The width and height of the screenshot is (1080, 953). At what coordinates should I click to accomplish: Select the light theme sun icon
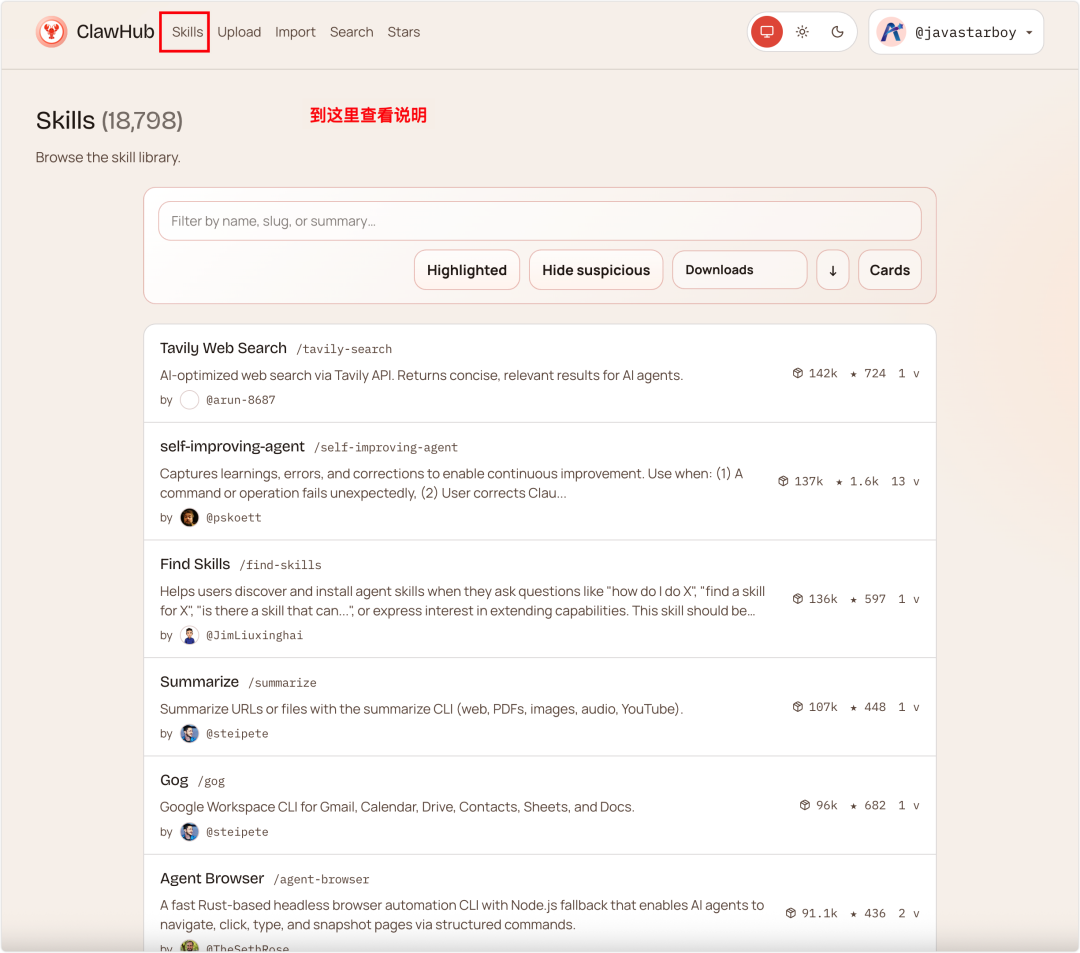coord(802,32)
